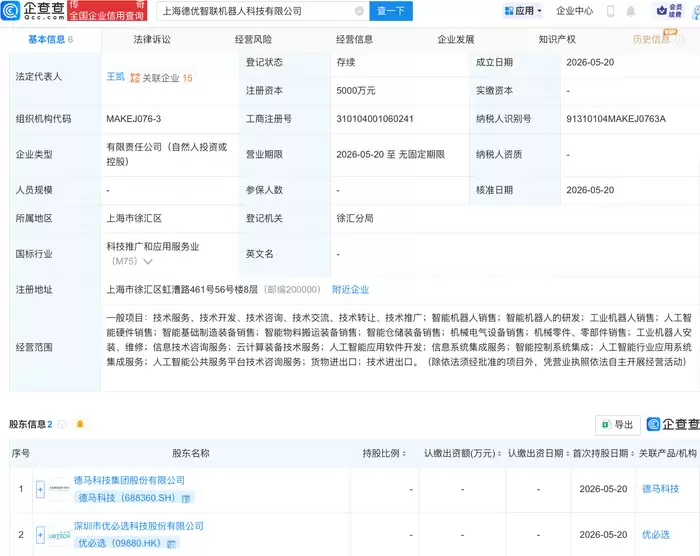Select taxpayer ID 91310104MAKEJ0763A

tap(616, 119)
